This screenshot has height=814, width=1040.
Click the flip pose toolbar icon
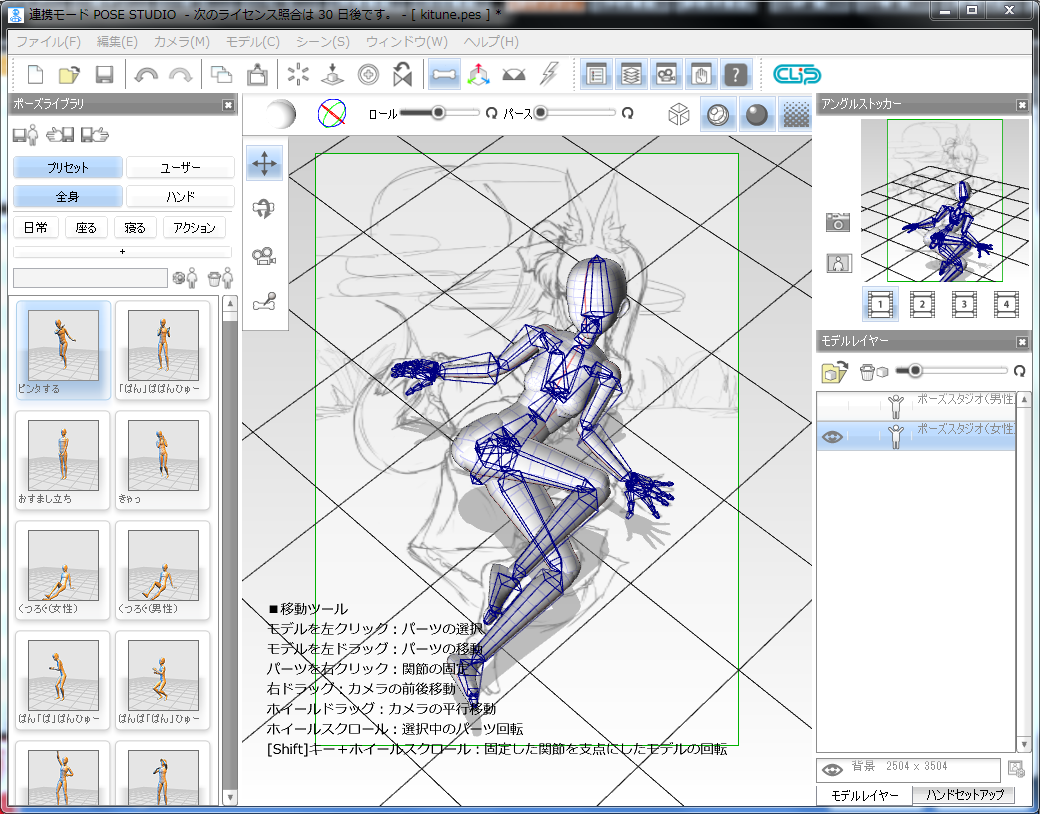point(402,74)
